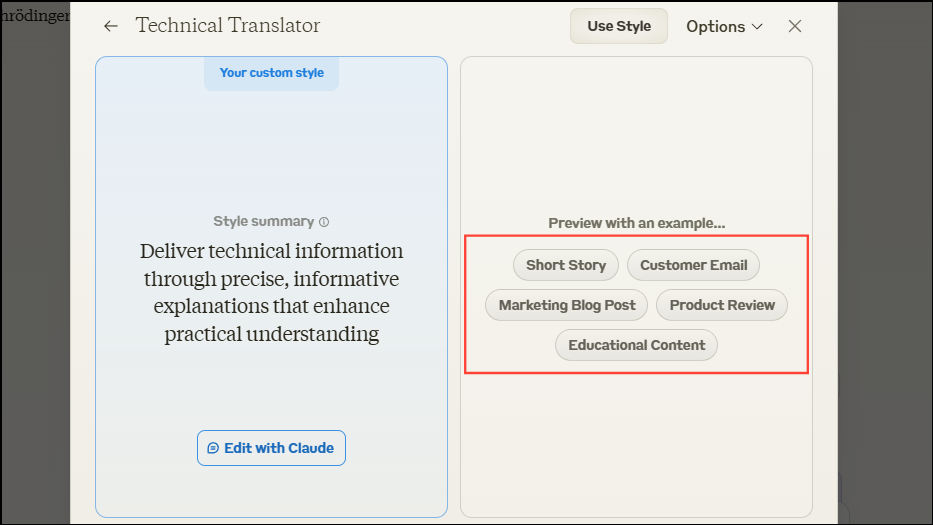Select the Short Story example chip
Image resolution: width=933 pixels, height=525 pixels.
[x=566, y=265]
